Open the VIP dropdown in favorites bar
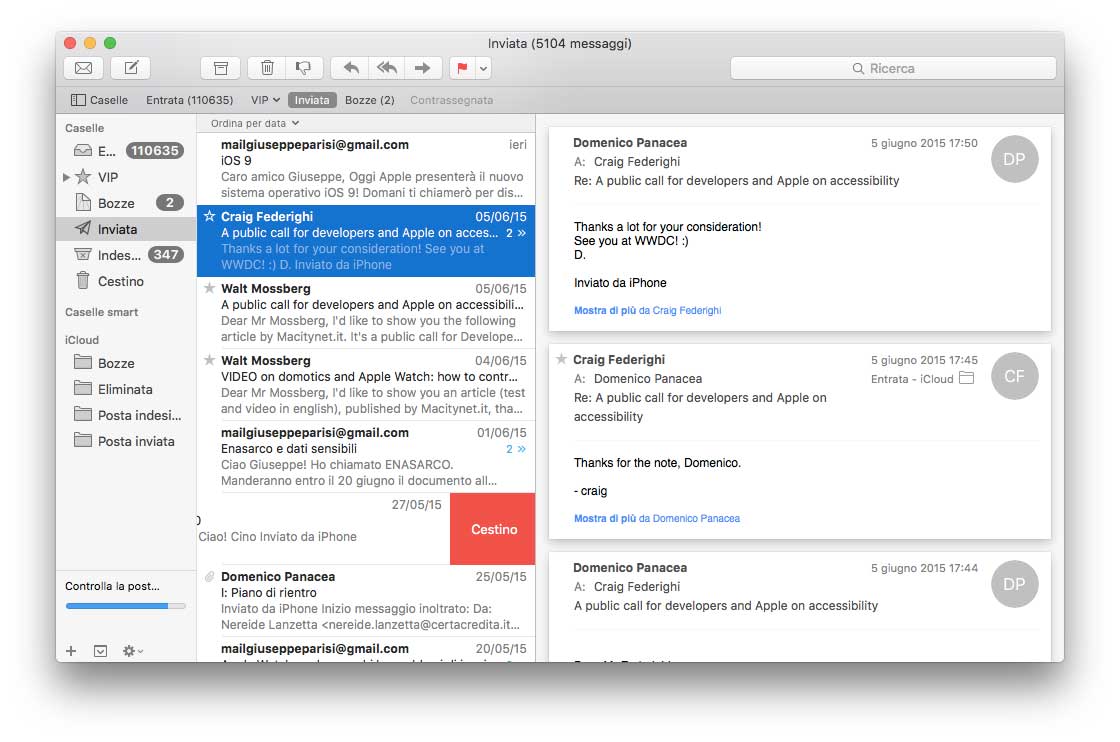This screenshot has height=742, width=1120. (x=265, y=100)
